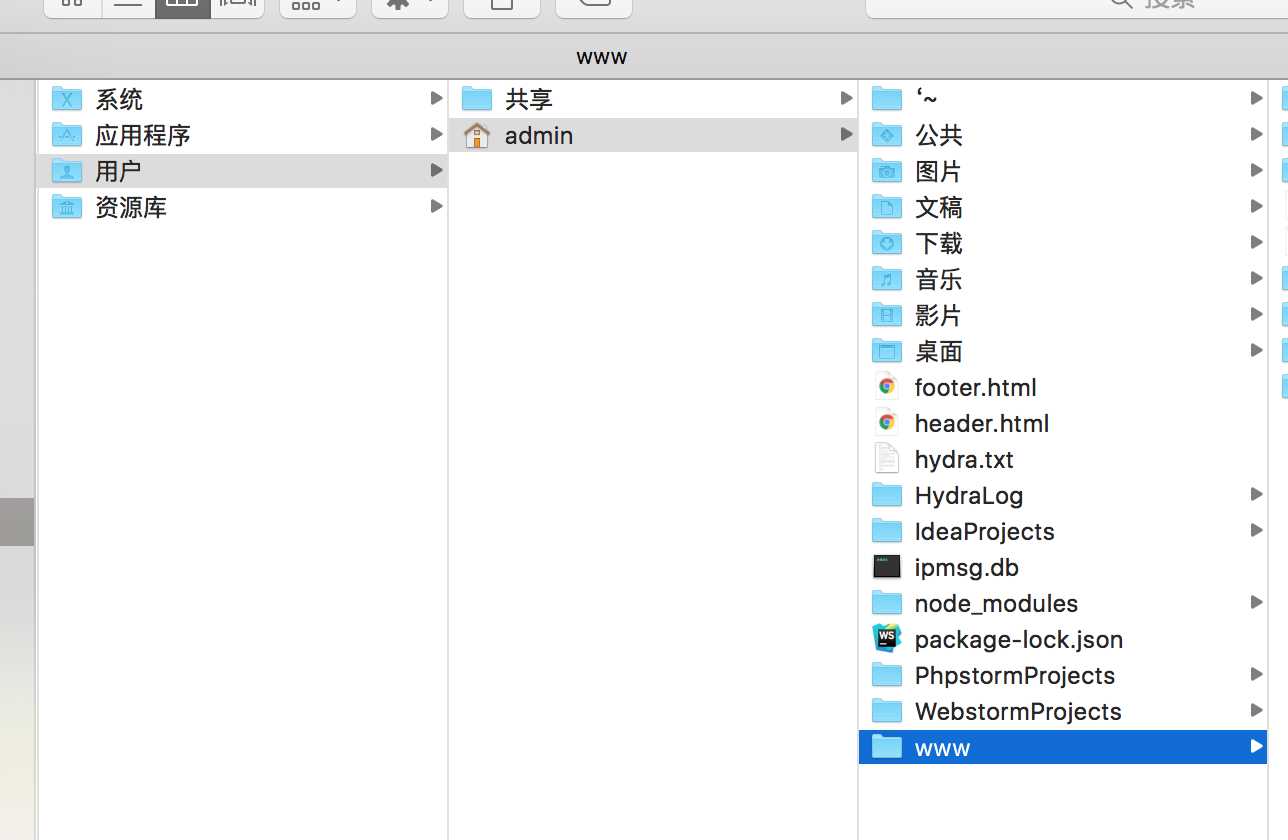The width and height of the screenshot is (1288, 840).
Task: Click the 搜索 search field
Action: click(1076, 8)
